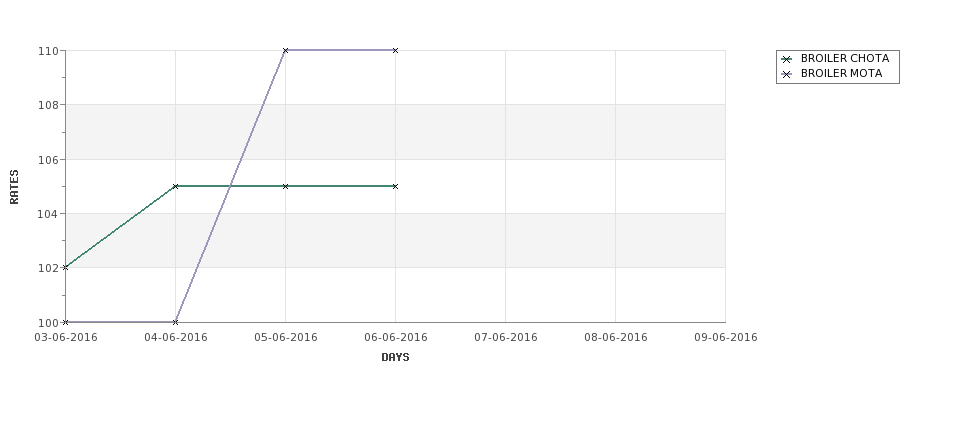Select BROILER CHOTA data point at 03-06-2016
Image resolution: width=975 pixels, height=429 pixels.
pos(65,267)
